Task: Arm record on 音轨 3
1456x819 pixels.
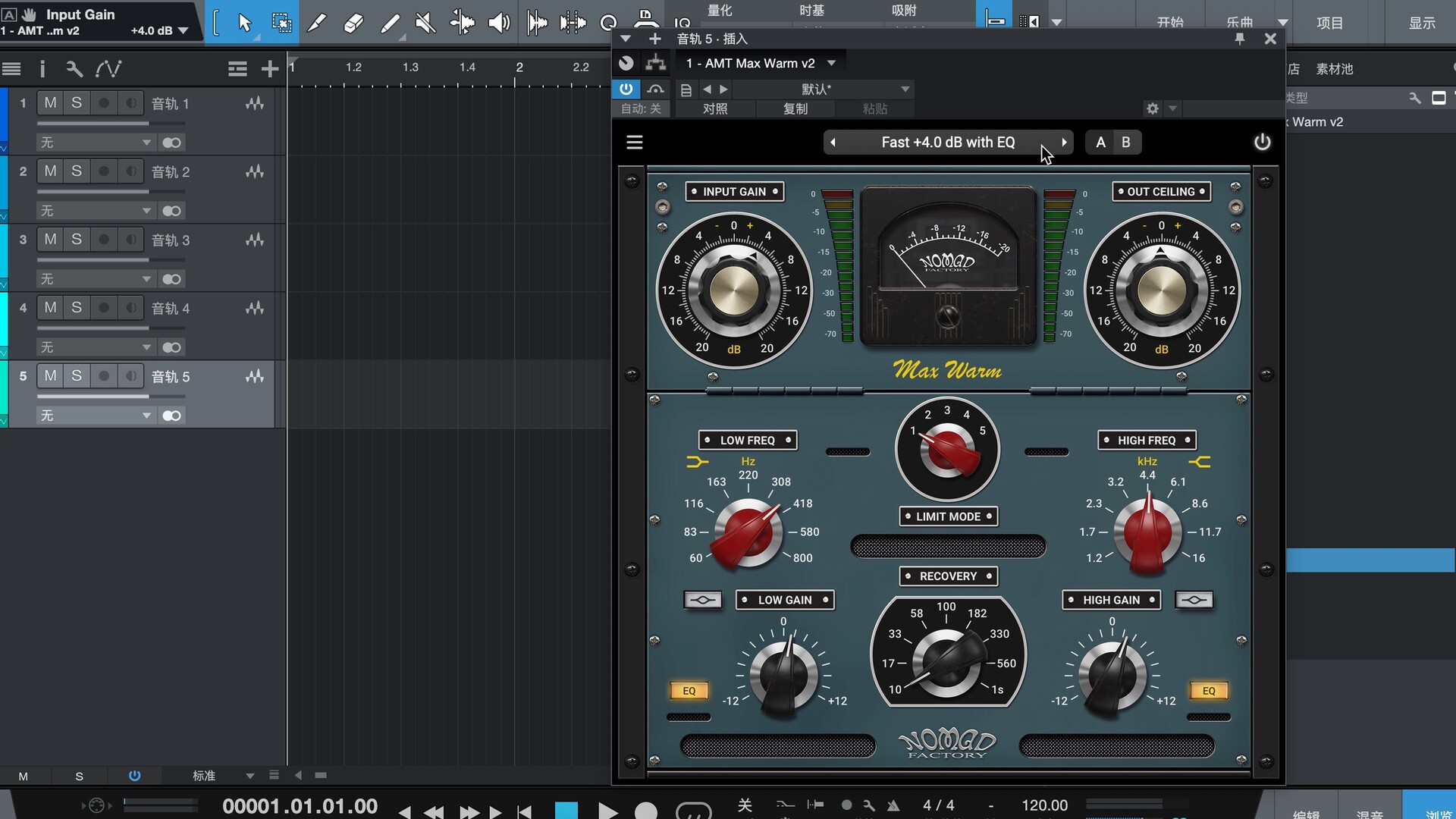Action: (x=104, y=240)
